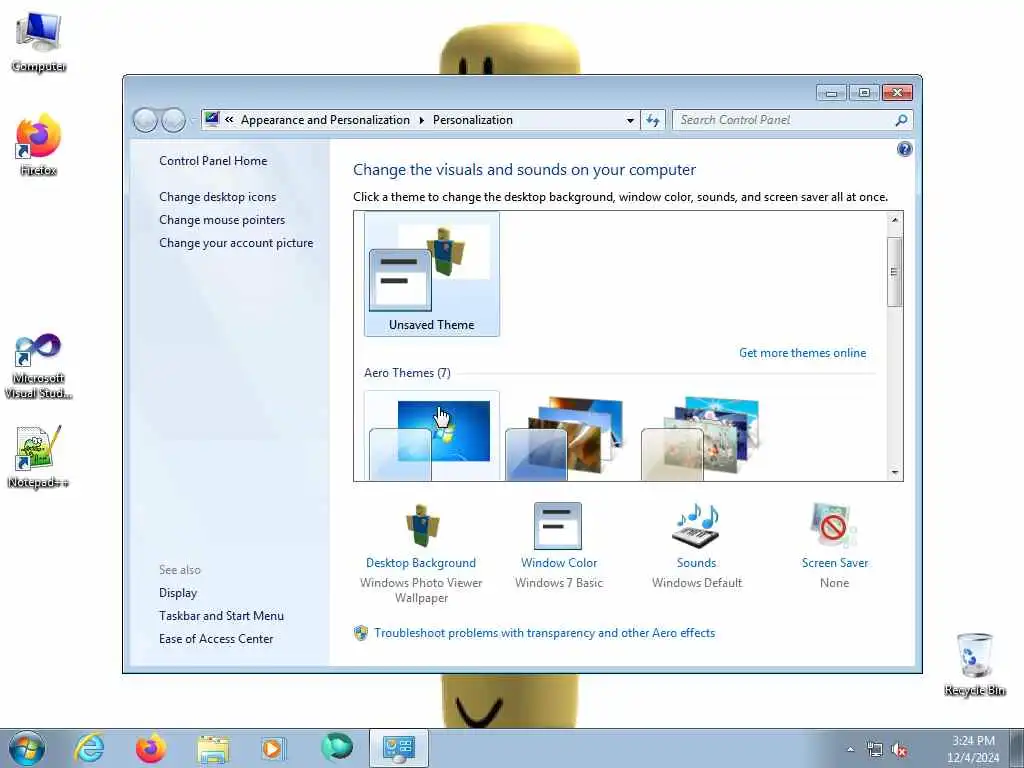Click the Window Color text link
This screenshot has height=768, width=1024.
coord(558,562)
